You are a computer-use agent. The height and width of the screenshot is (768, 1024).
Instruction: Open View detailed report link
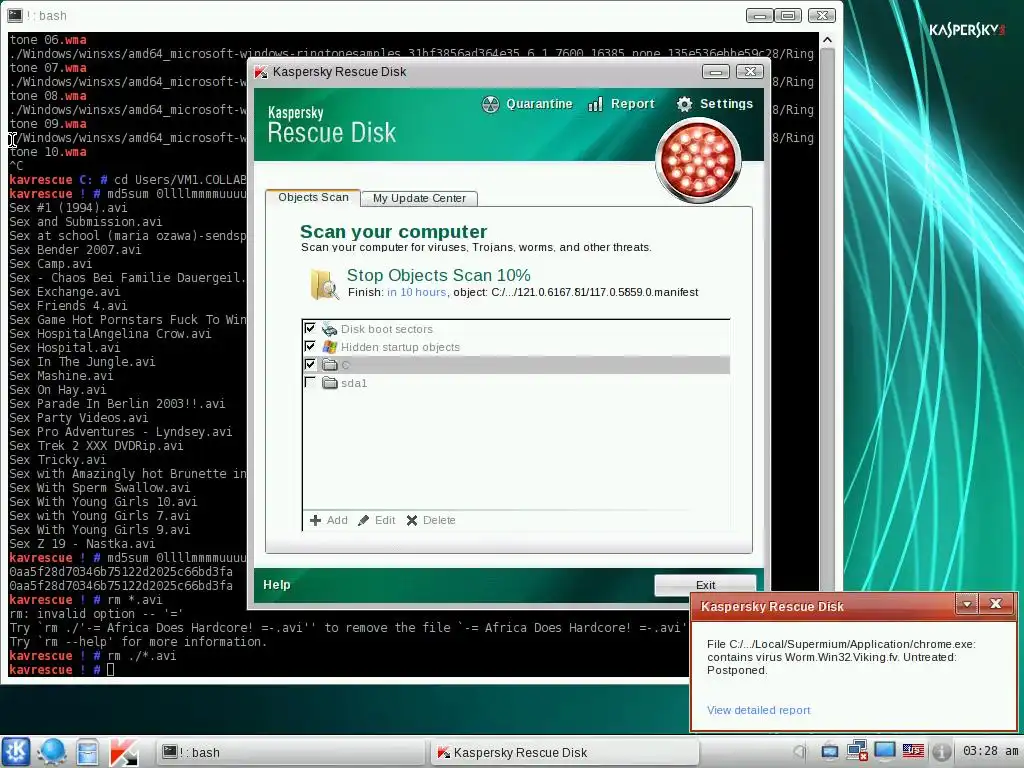[758, 711]
